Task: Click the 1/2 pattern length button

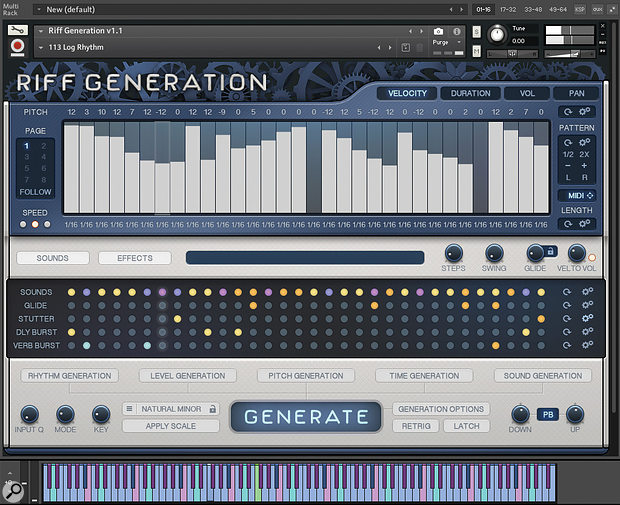Action: click(568, 154)
